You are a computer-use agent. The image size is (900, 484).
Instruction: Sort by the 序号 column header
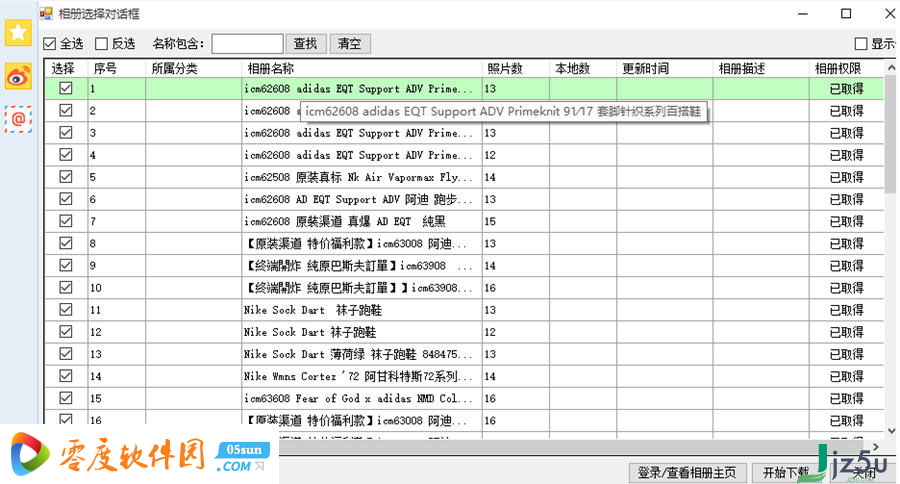117,68
